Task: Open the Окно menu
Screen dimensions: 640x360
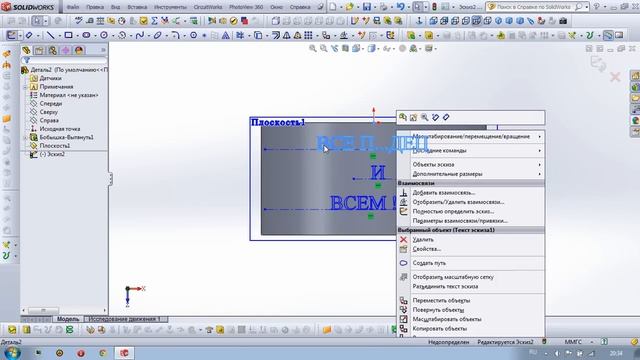Action: 276,7
